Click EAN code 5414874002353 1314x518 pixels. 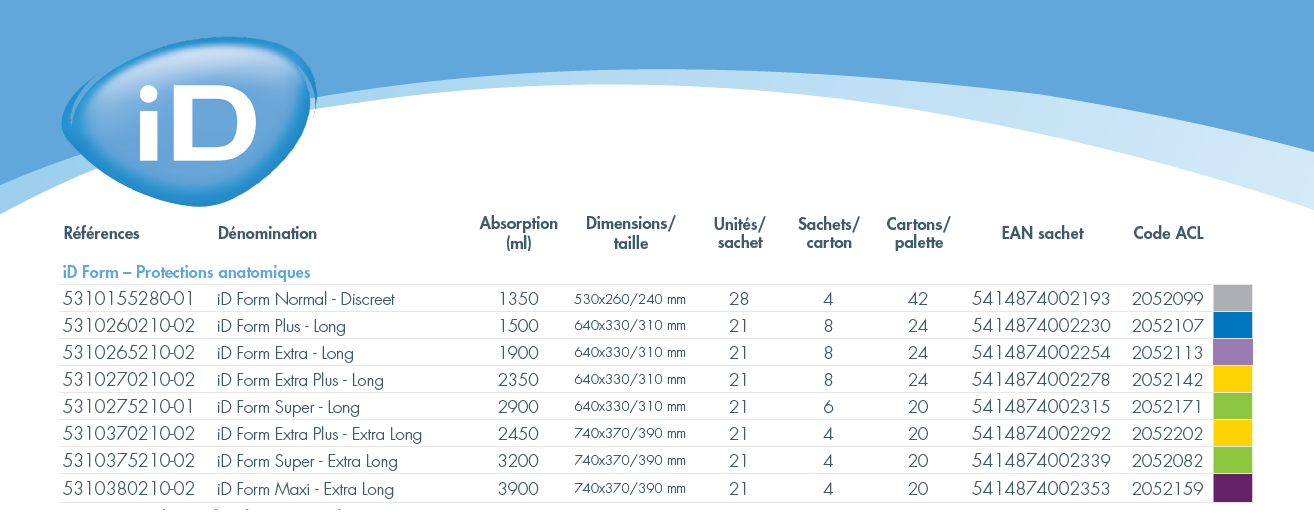[1041, 489]
